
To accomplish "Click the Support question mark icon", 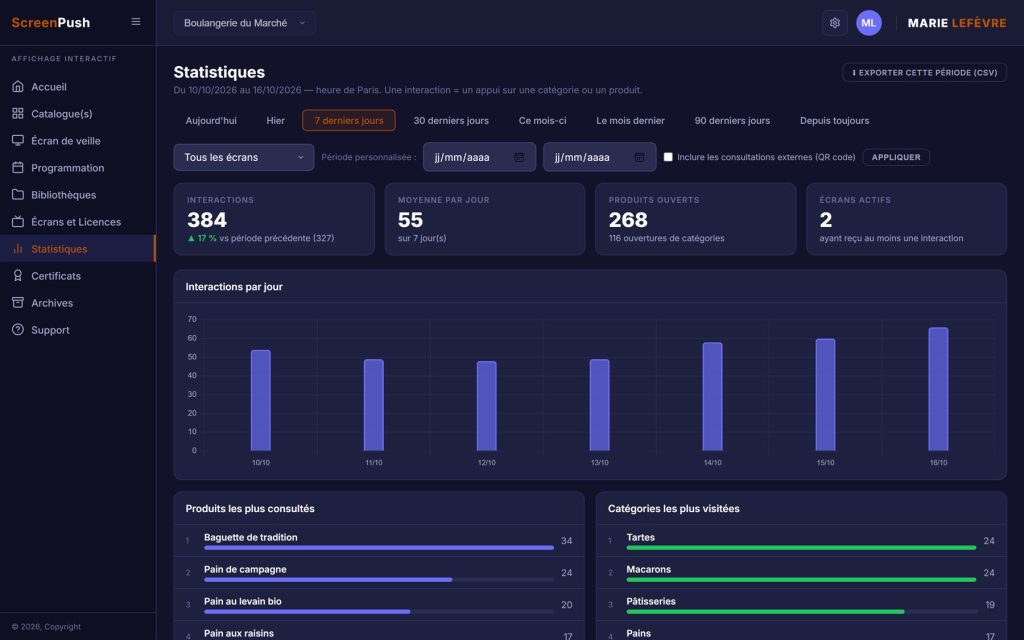I will (18, 330).
